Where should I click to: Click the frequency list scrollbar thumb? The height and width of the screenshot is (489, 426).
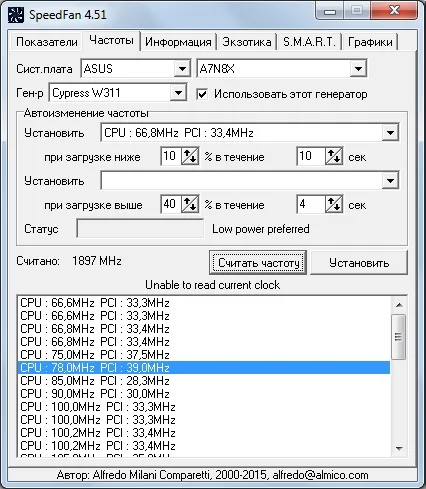tap(399, 337)
